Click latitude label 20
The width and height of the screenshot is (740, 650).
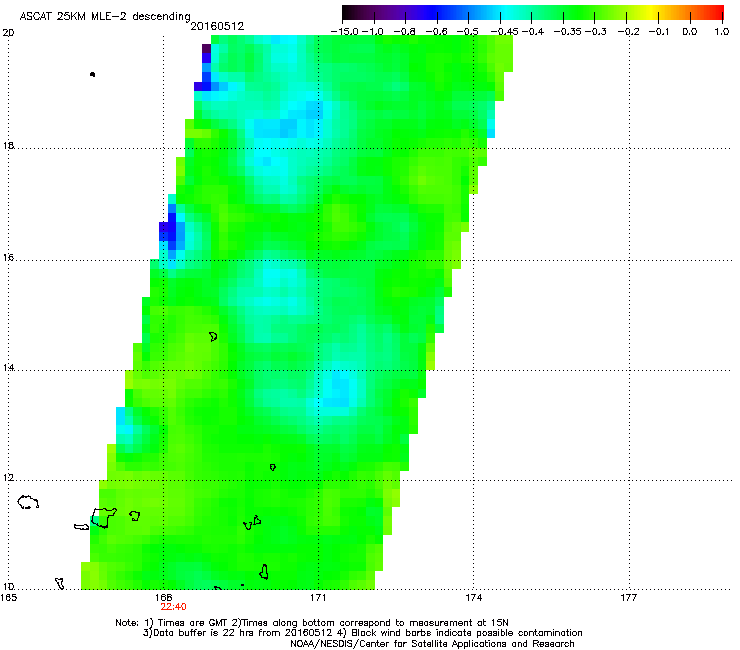point(8,33)
